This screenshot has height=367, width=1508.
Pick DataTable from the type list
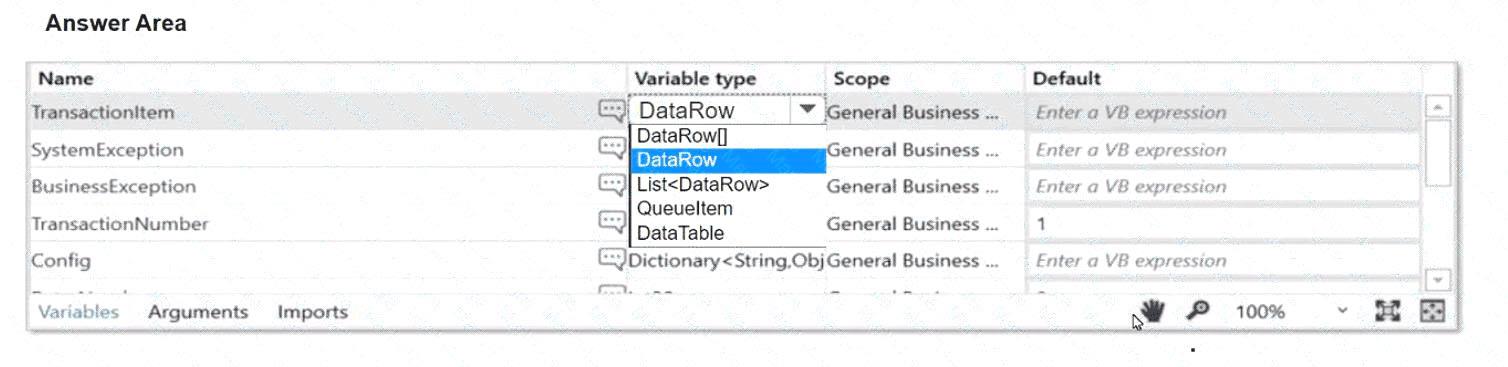pyautogui.click(x=681, y=233)
